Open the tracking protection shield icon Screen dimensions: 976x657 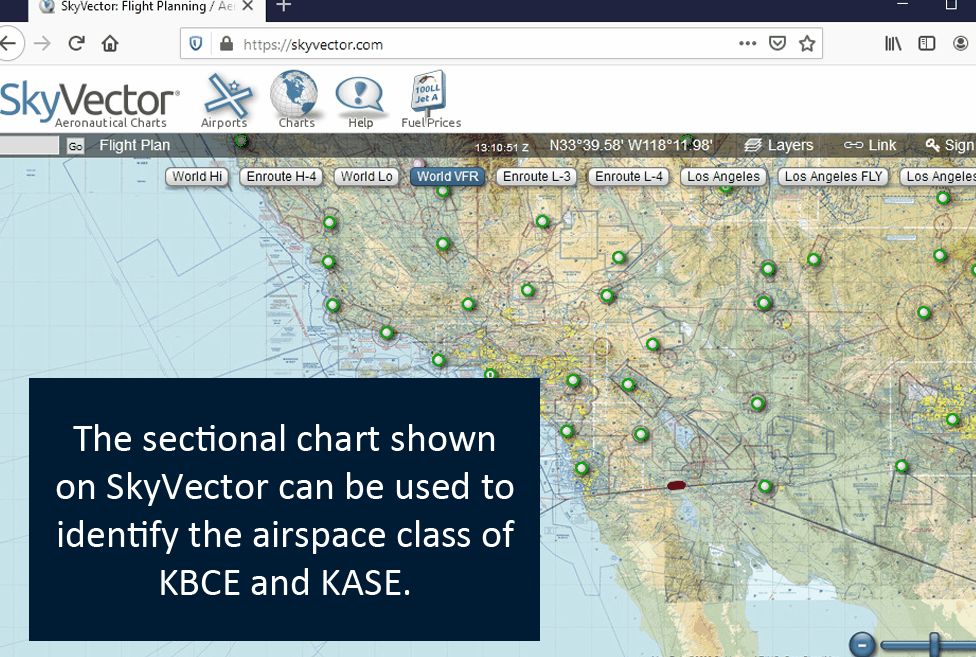click(x=196, y=44)
